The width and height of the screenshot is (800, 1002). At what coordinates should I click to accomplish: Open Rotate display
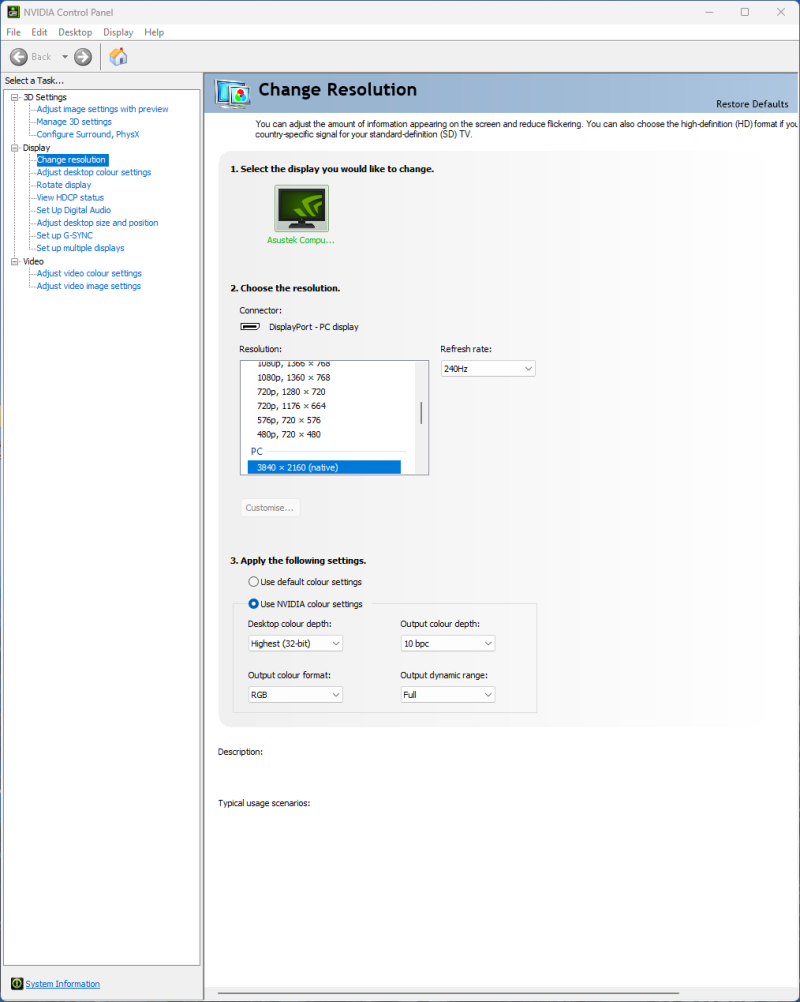(64, 185)
